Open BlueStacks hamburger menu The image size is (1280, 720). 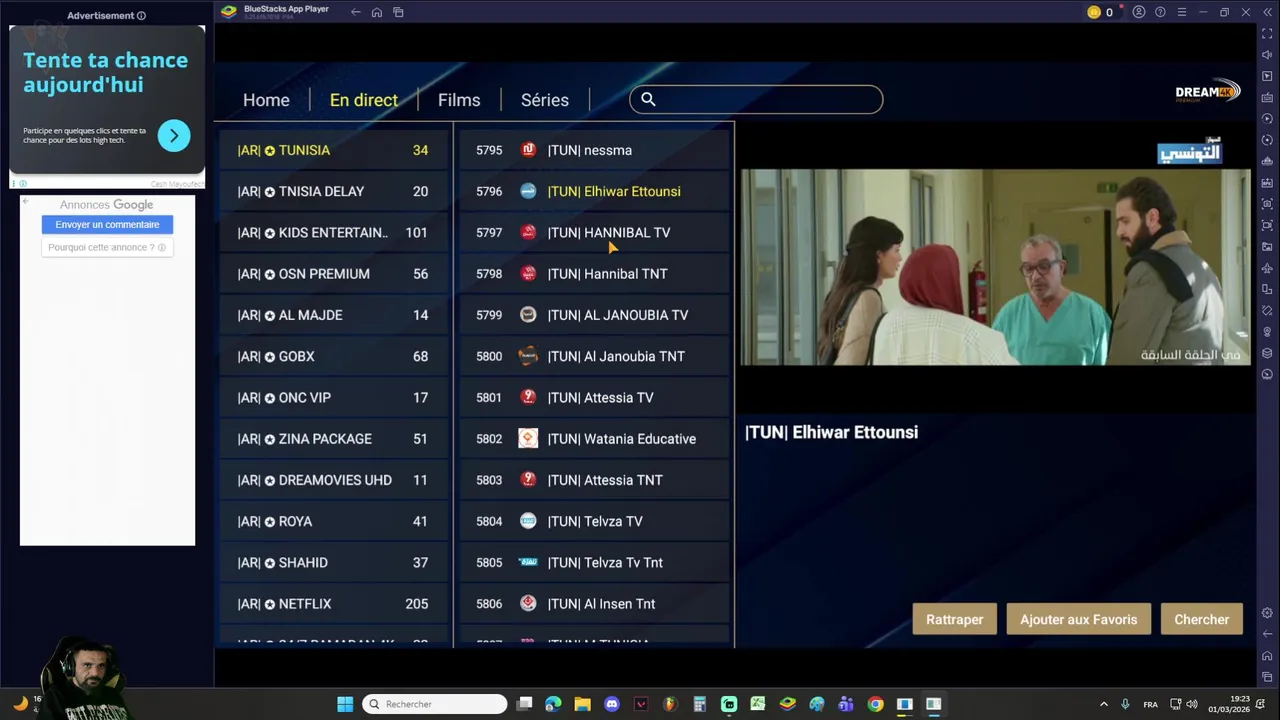(x=1182, y=12)
